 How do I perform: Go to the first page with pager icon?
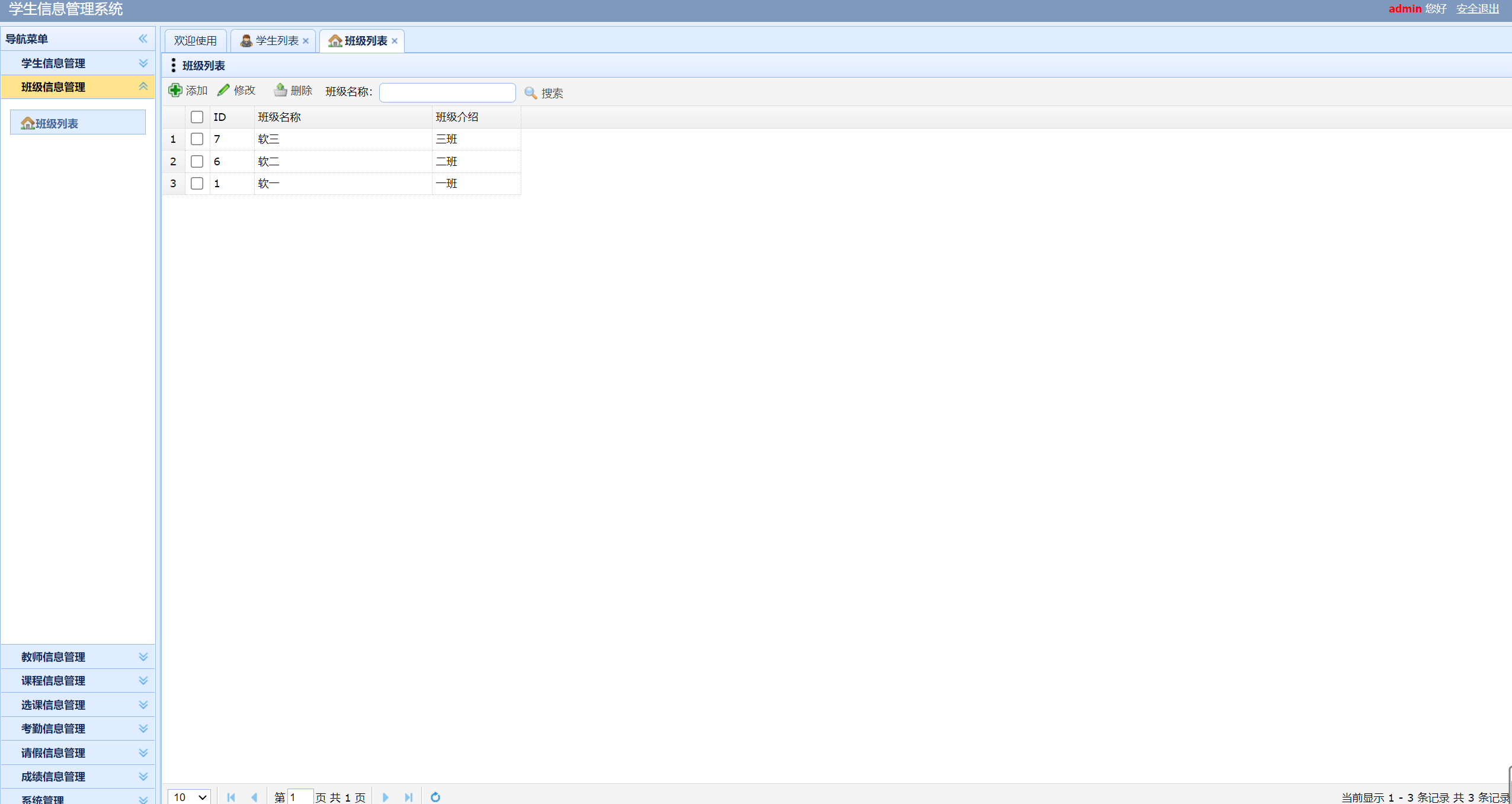pos(231,797)
